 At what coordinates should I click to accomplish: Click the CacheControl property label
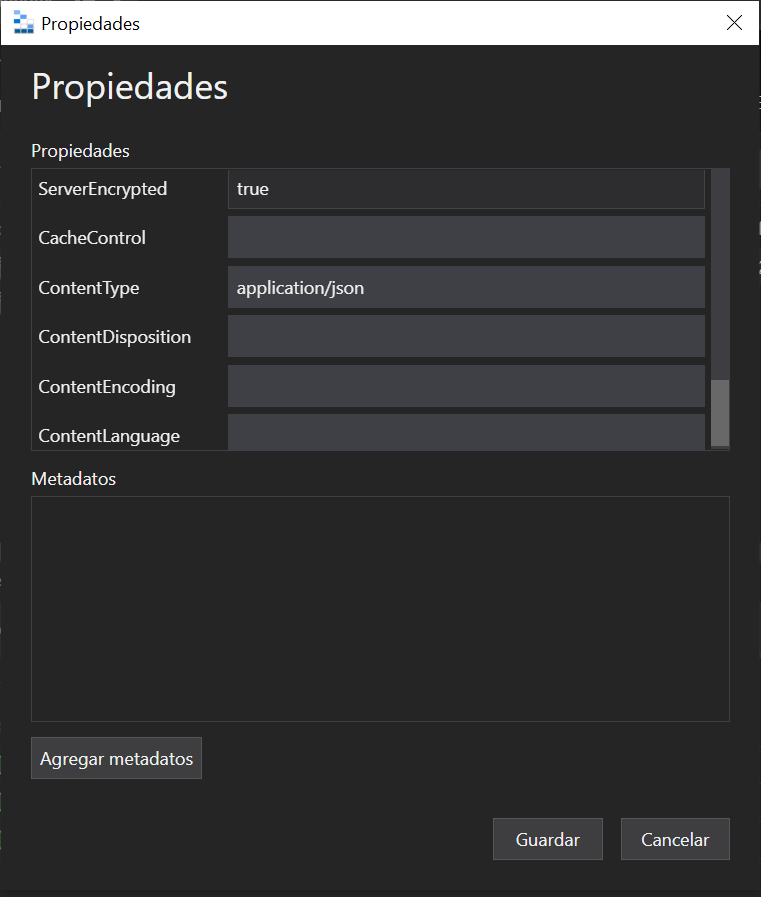coord(91,238)
